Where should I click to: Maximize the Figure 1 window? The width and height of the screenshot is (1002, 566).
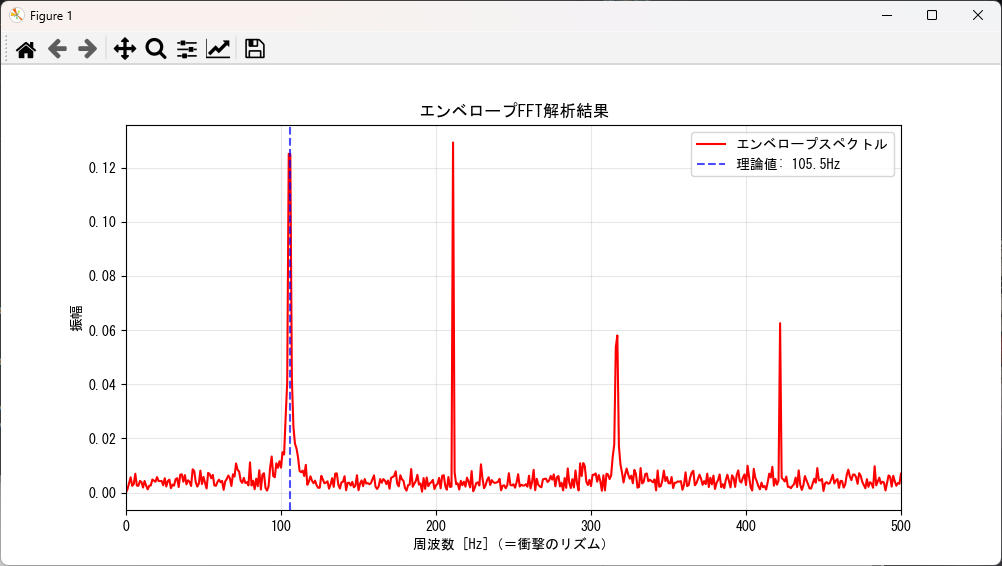(x=932, y=15)
